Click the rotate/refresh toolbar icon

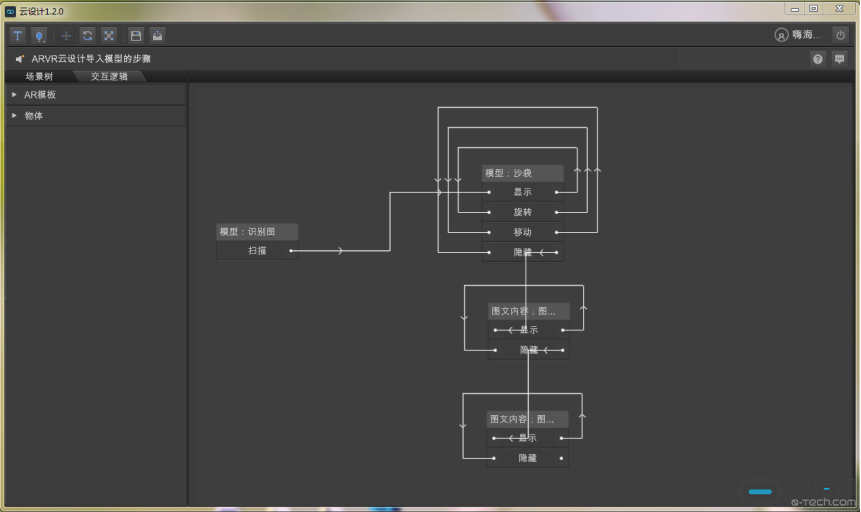[87, 35]
